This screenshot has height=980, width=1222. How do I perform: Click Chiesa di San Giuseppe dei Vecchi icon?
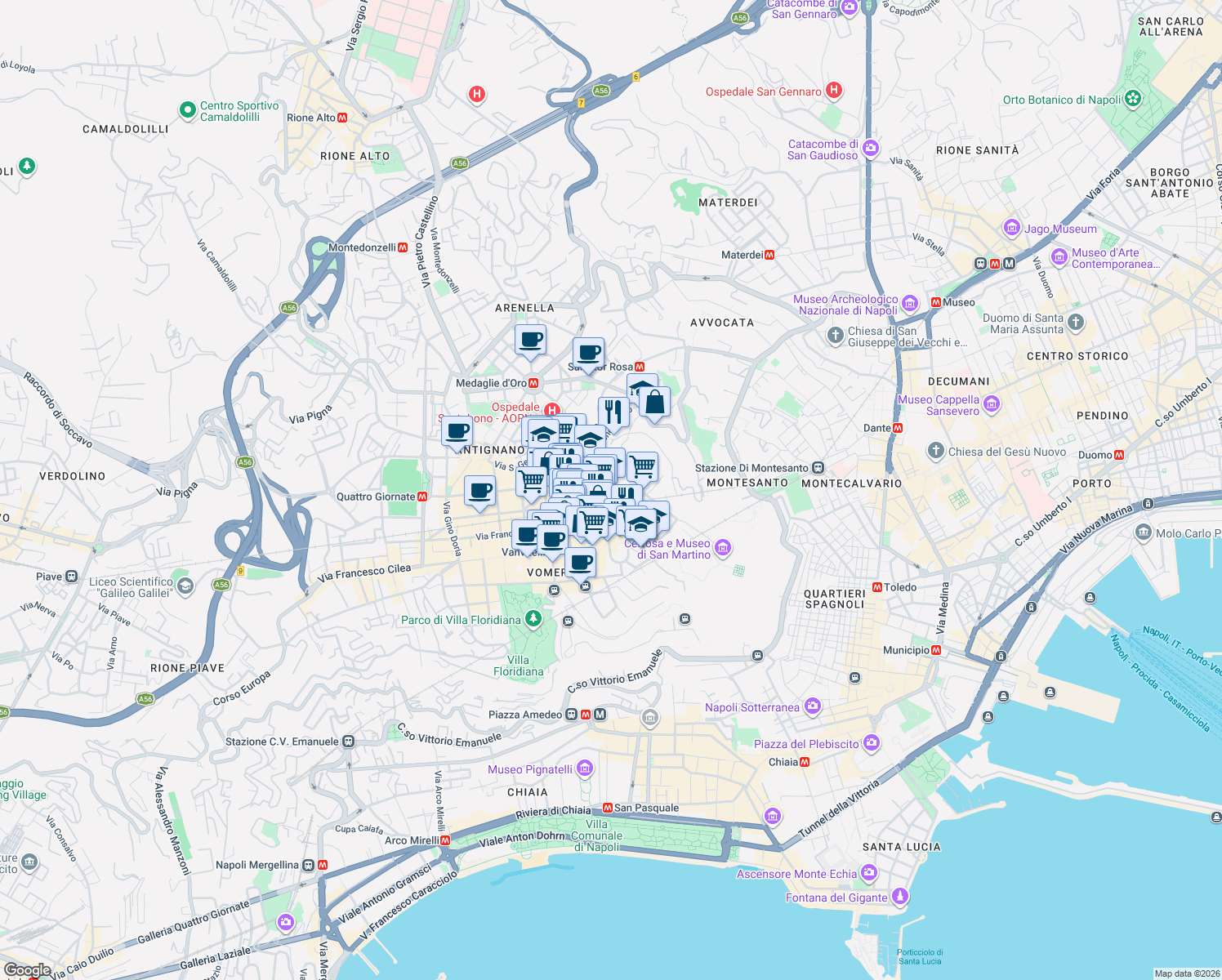tap(835, 335)
